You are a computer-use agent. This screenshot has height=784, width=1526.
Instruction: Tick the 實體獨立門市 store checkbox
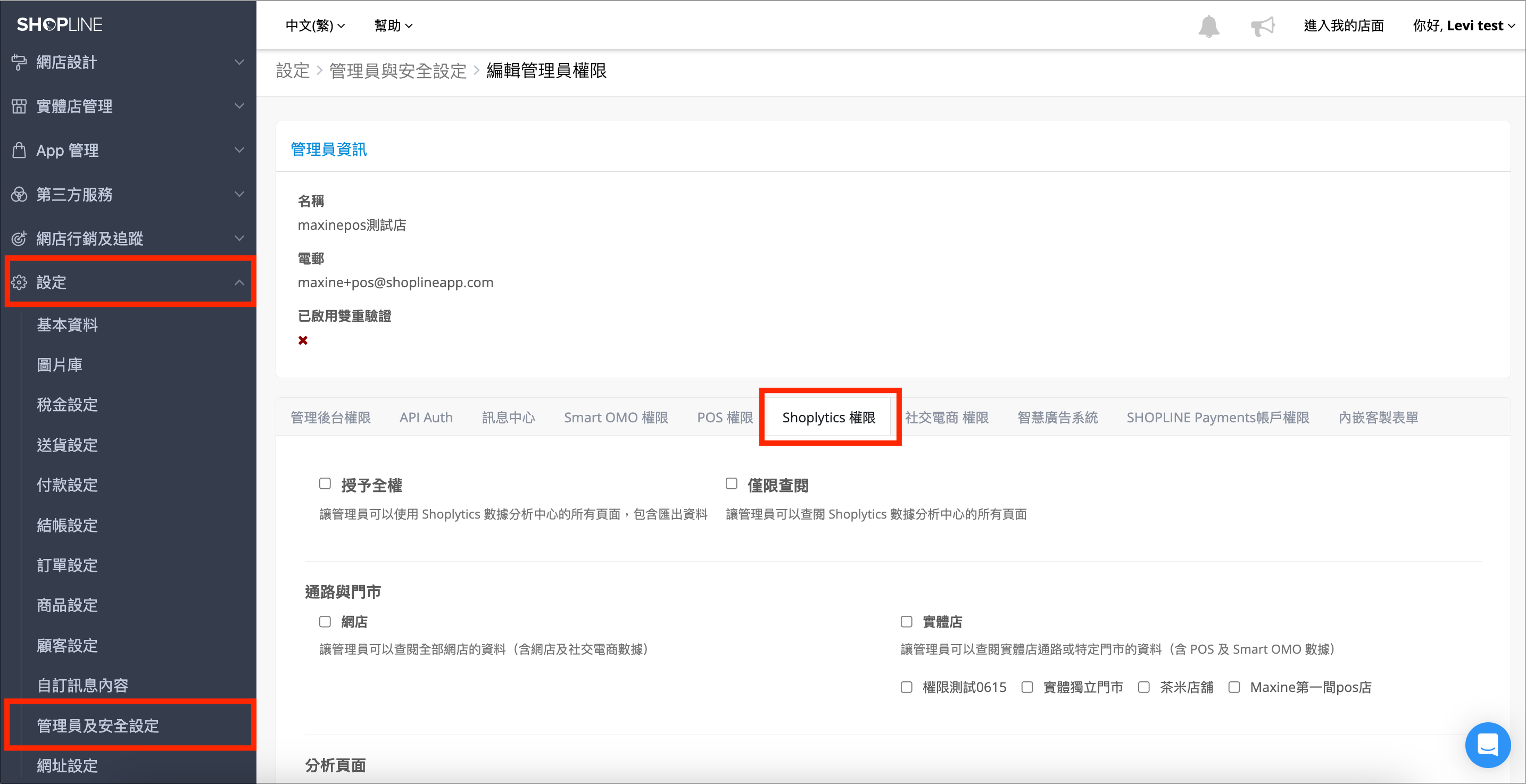tap(1027, 687)
